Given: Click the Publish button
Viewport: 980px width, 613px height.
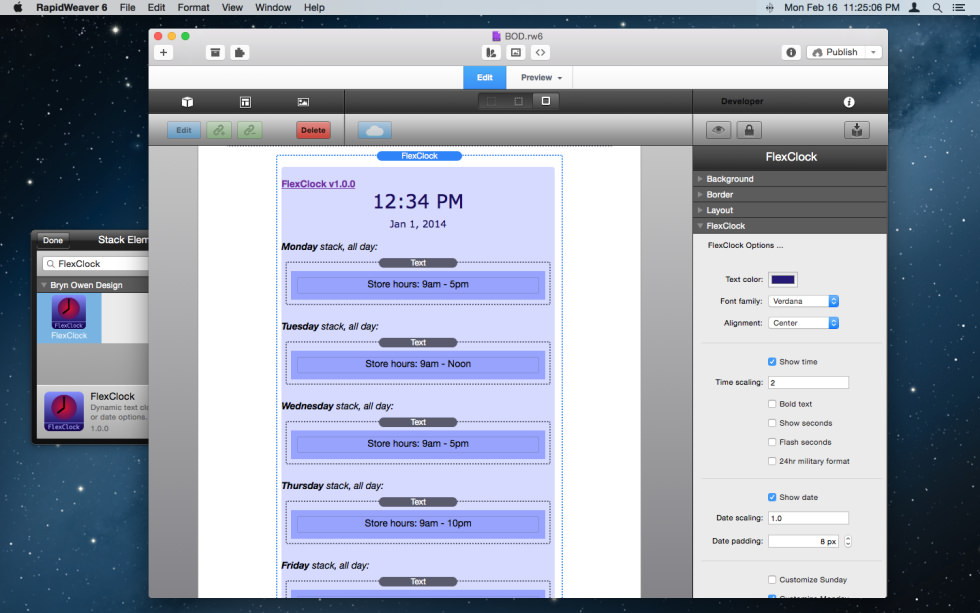Looking at the screenshot, I should pos(836,52).
